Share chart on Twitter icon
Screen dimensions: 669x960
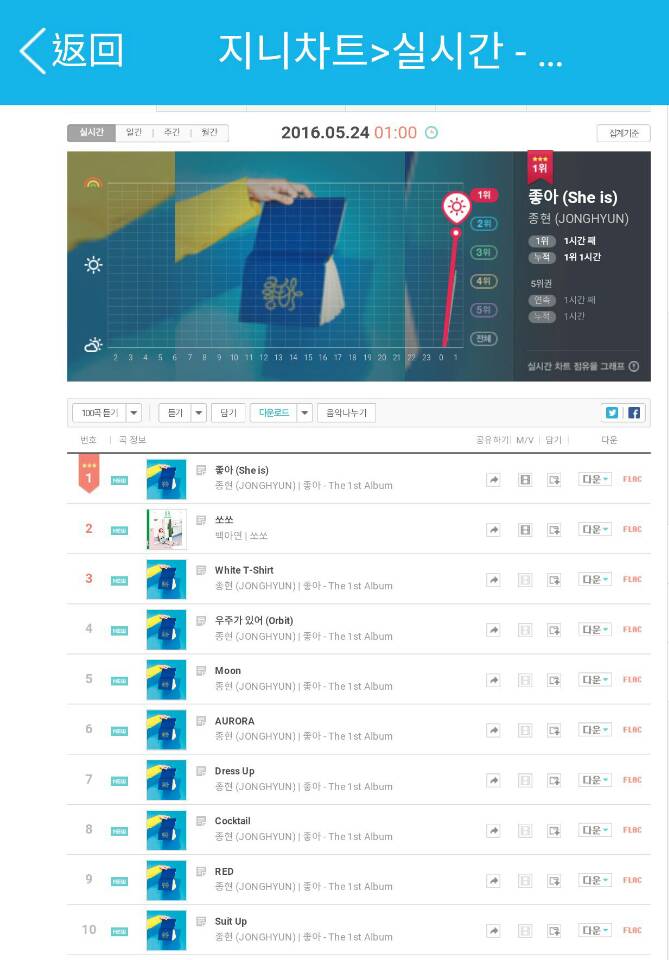(x=612, y=413)
